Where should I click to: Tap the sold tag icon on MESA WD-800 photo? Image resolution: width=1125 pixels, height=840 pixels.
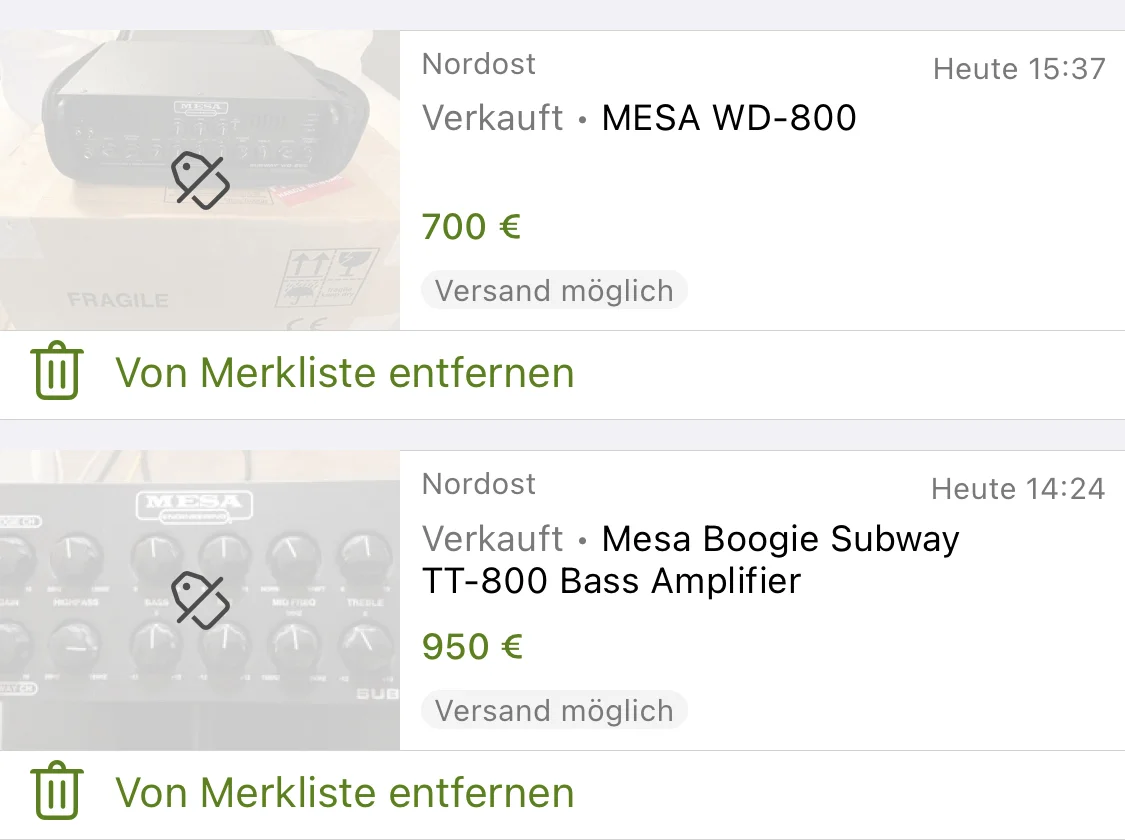200,180
